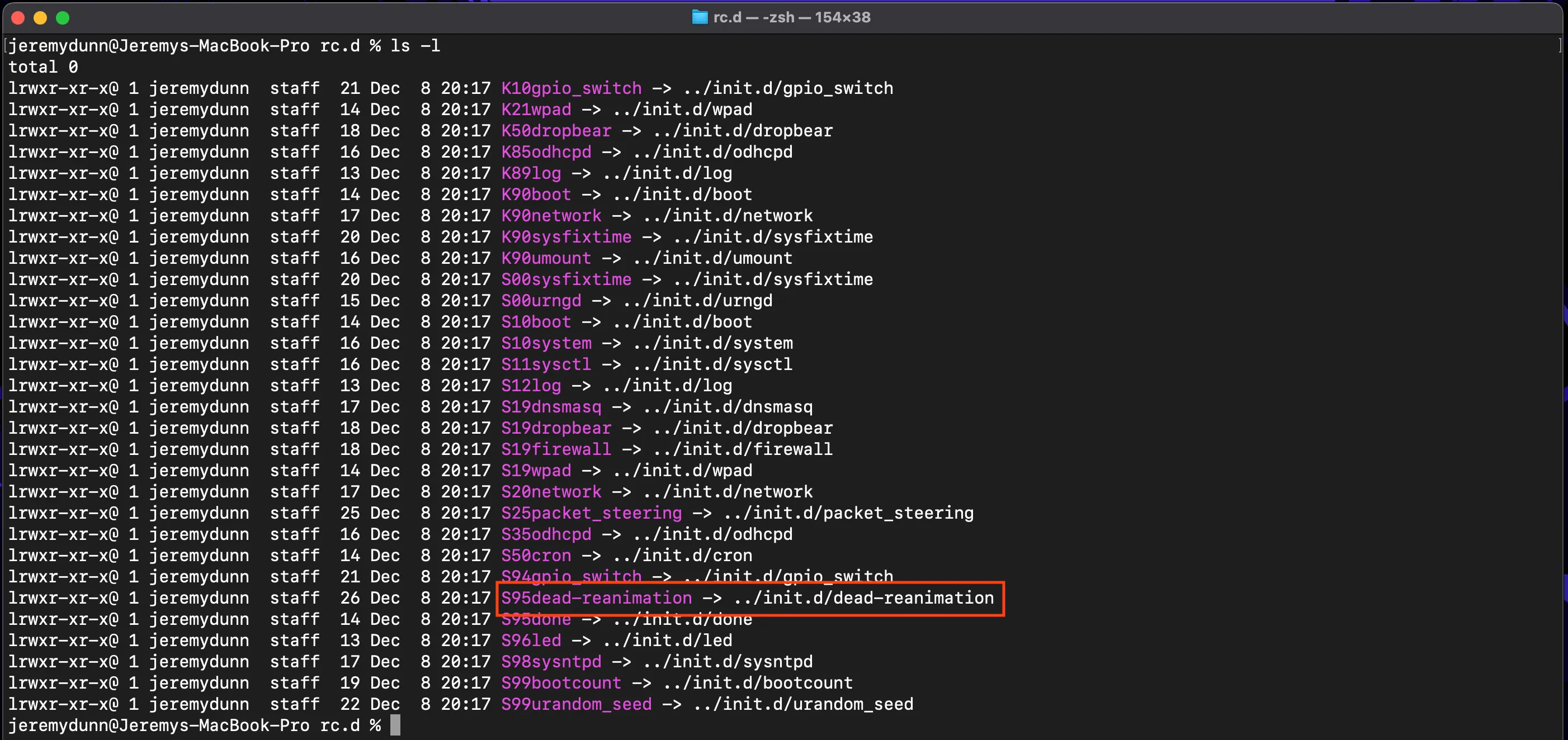The width and height of the screenshot is (1568, 740).
Task: Click the S25packet_steering symlink name
Action: (592, 514)
